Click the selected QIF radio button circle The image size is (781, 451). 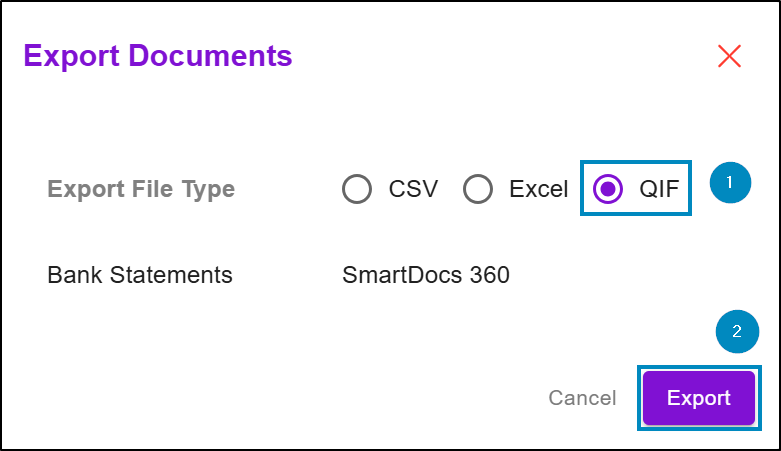tap(608, 189)
